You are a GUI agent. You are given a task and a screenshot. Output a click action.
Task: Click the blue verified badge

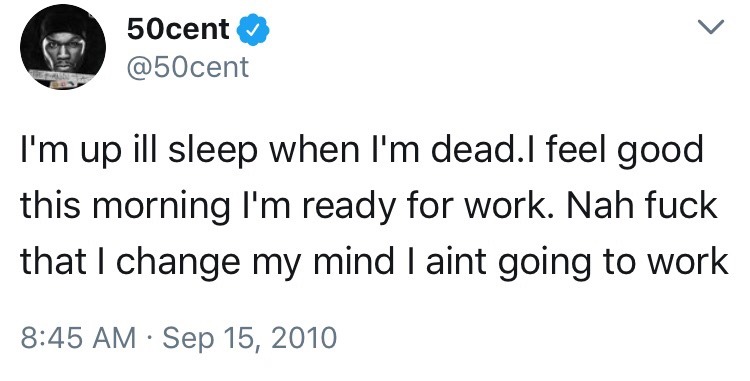253,30
